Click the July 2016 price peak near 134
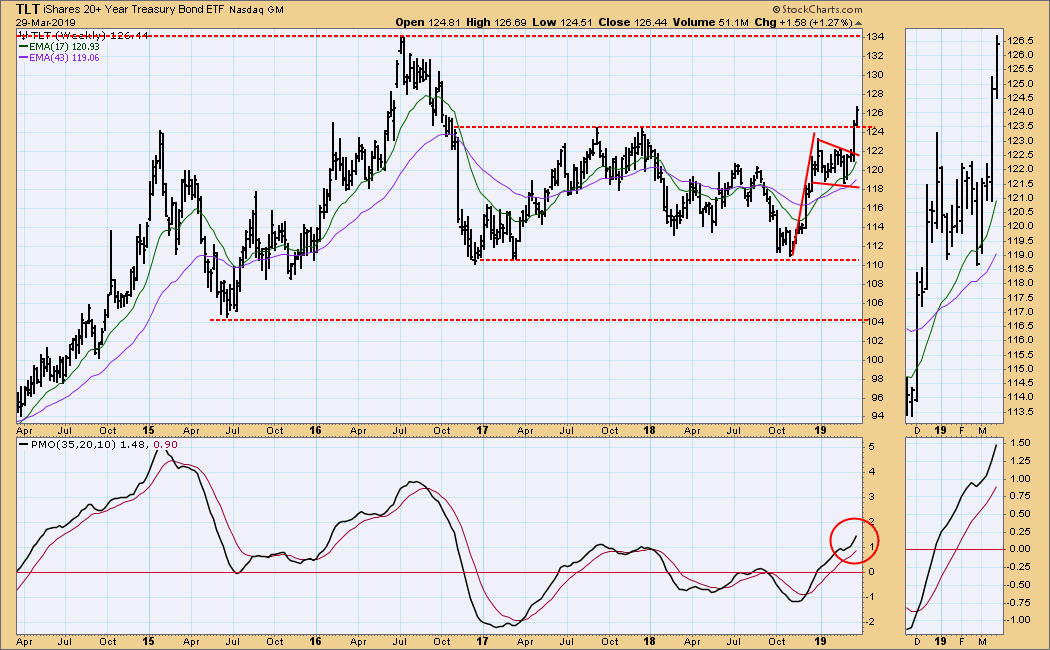Screen dimensions: 1050x650 click(402, 40)
